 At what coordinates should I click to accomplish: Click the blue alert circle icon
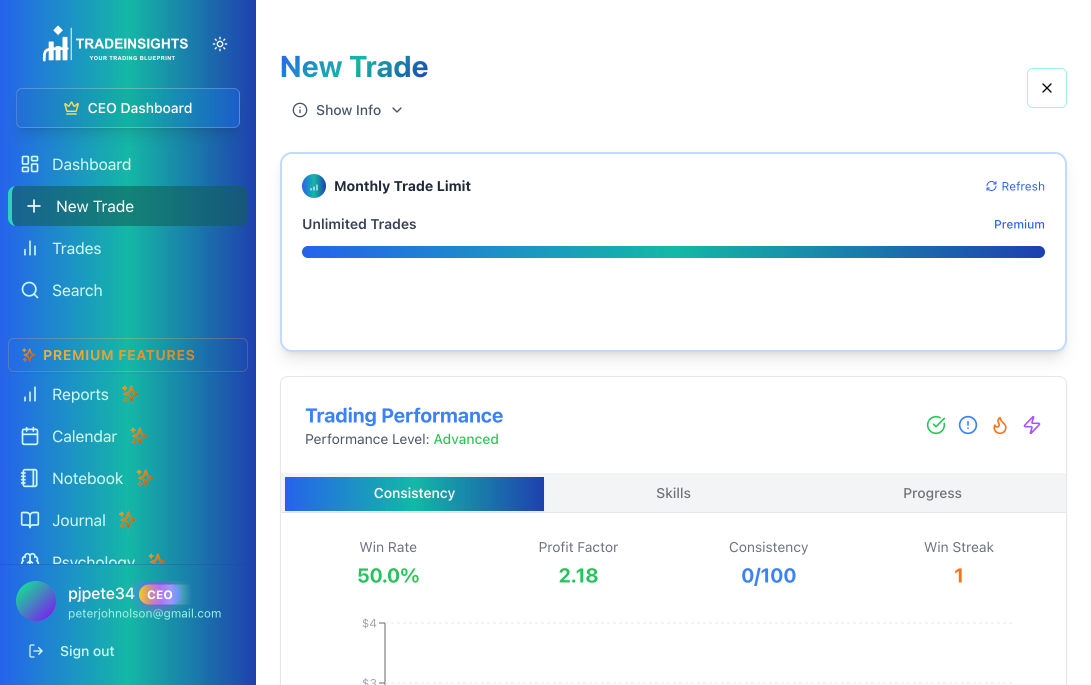[968, 425]
